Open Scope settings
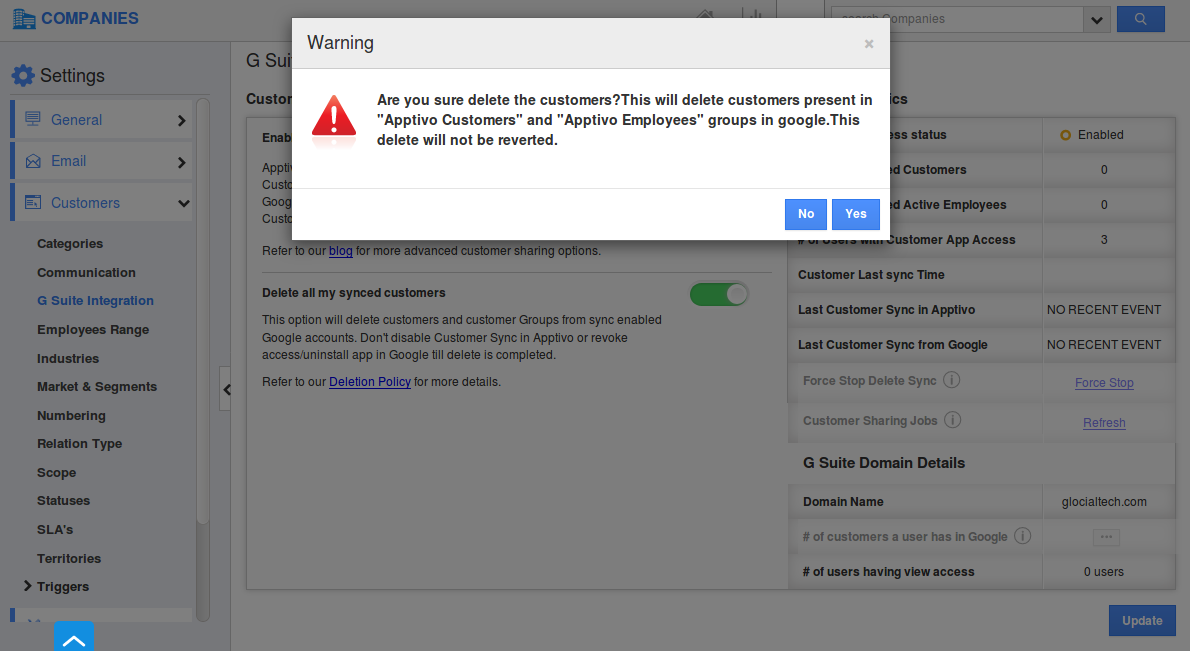This screenshot has height=651, width=1190. pyautogui.click(x=57, y=472)
